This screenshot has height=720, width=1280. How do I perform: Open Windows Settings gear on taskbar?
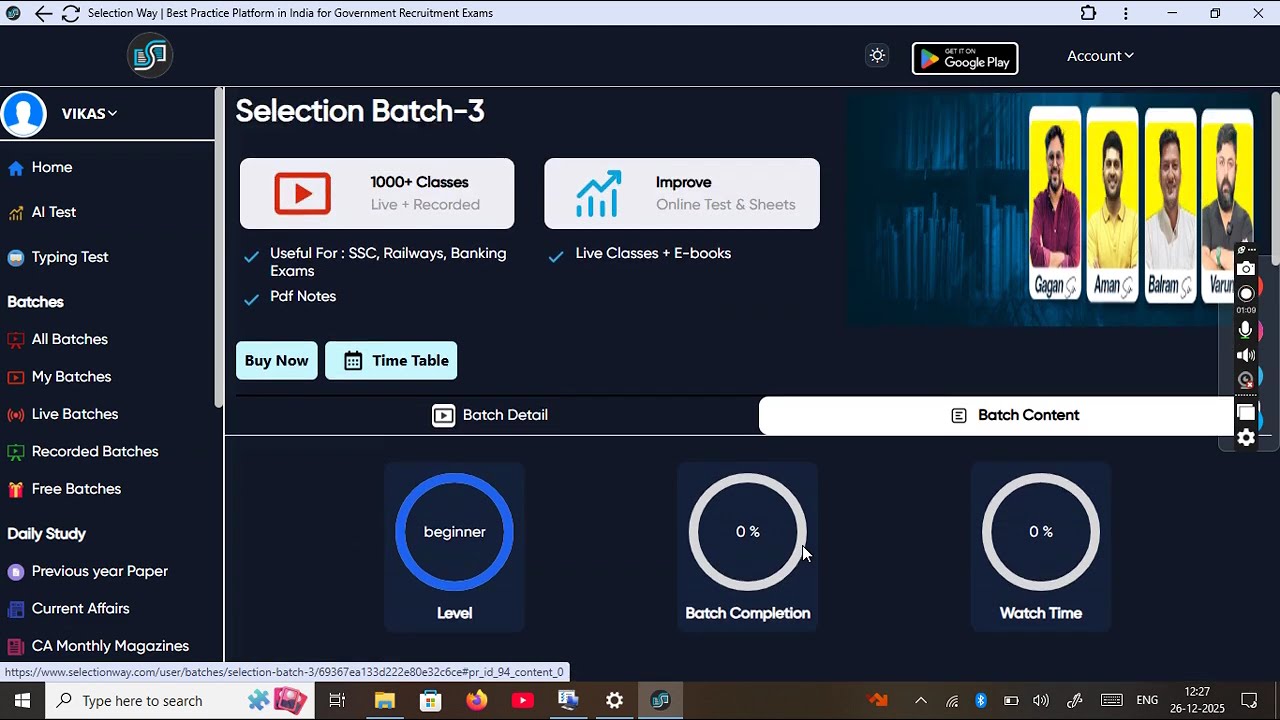click(x=614, y=700)
